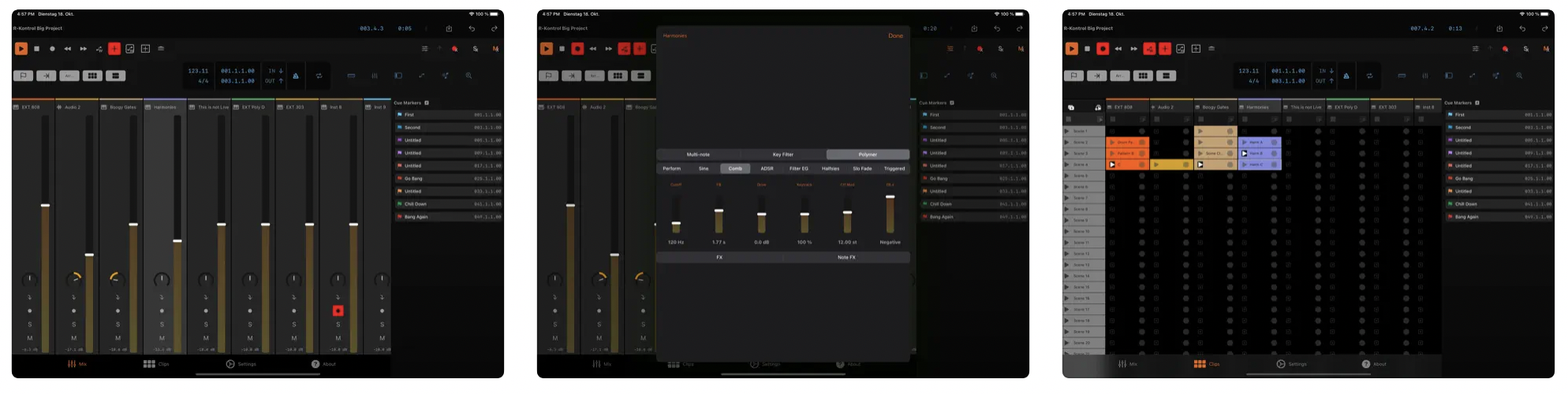Image resolution: width=1568 pixels, height=394 pixels.
Task: Switch to the Clips tab in the left screenshot
Action: 156,364
